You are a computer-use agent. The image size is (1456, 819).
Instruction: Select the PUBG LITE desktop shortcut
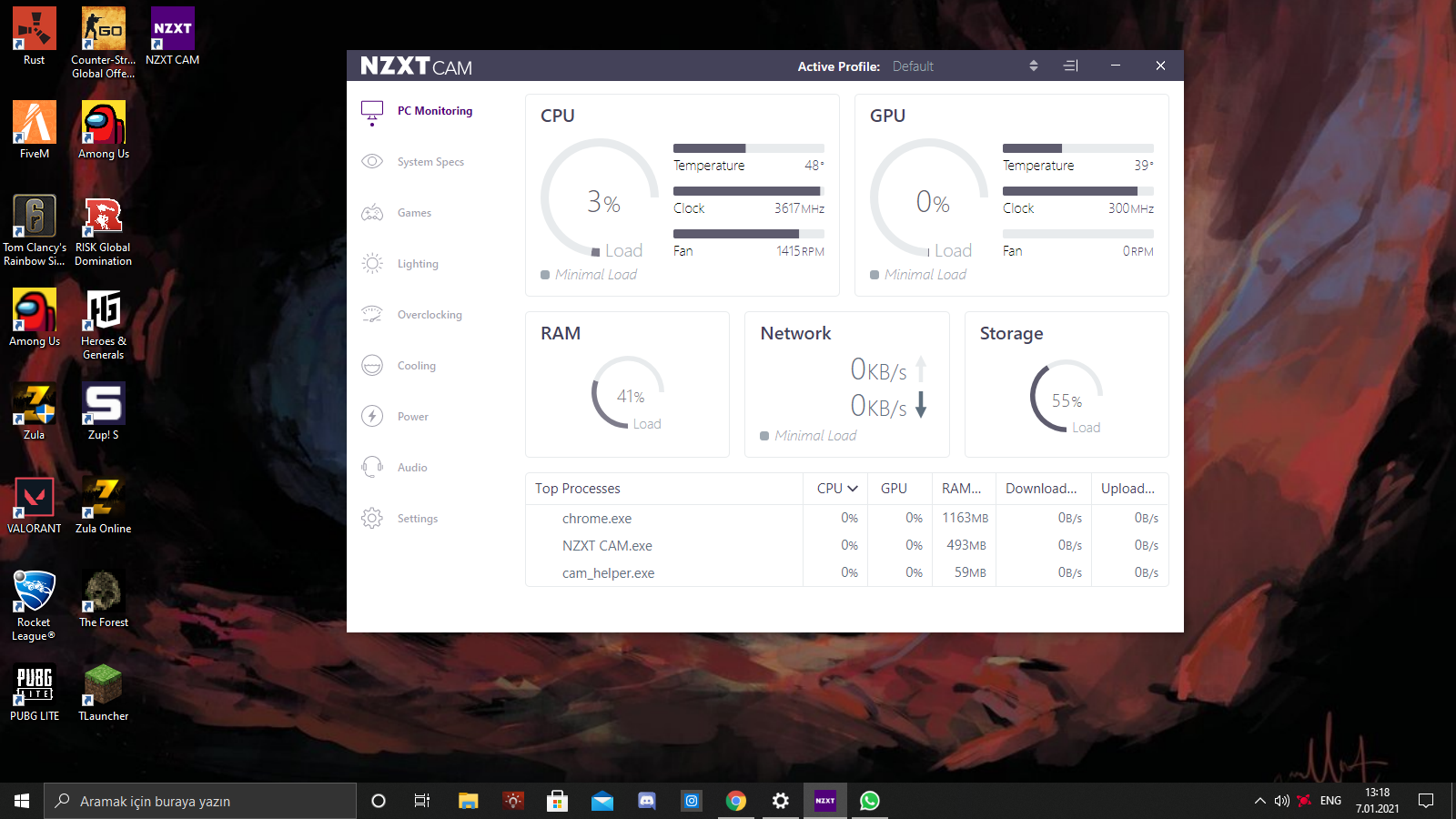point(35,693)
